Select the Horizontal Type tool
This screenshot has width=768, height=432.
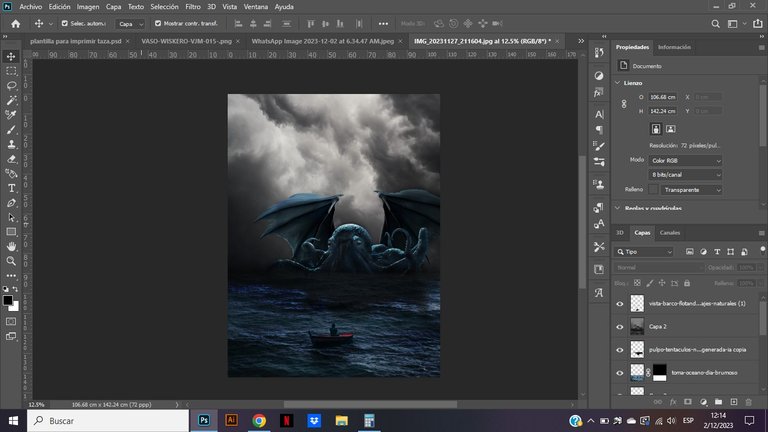point(11,189)
